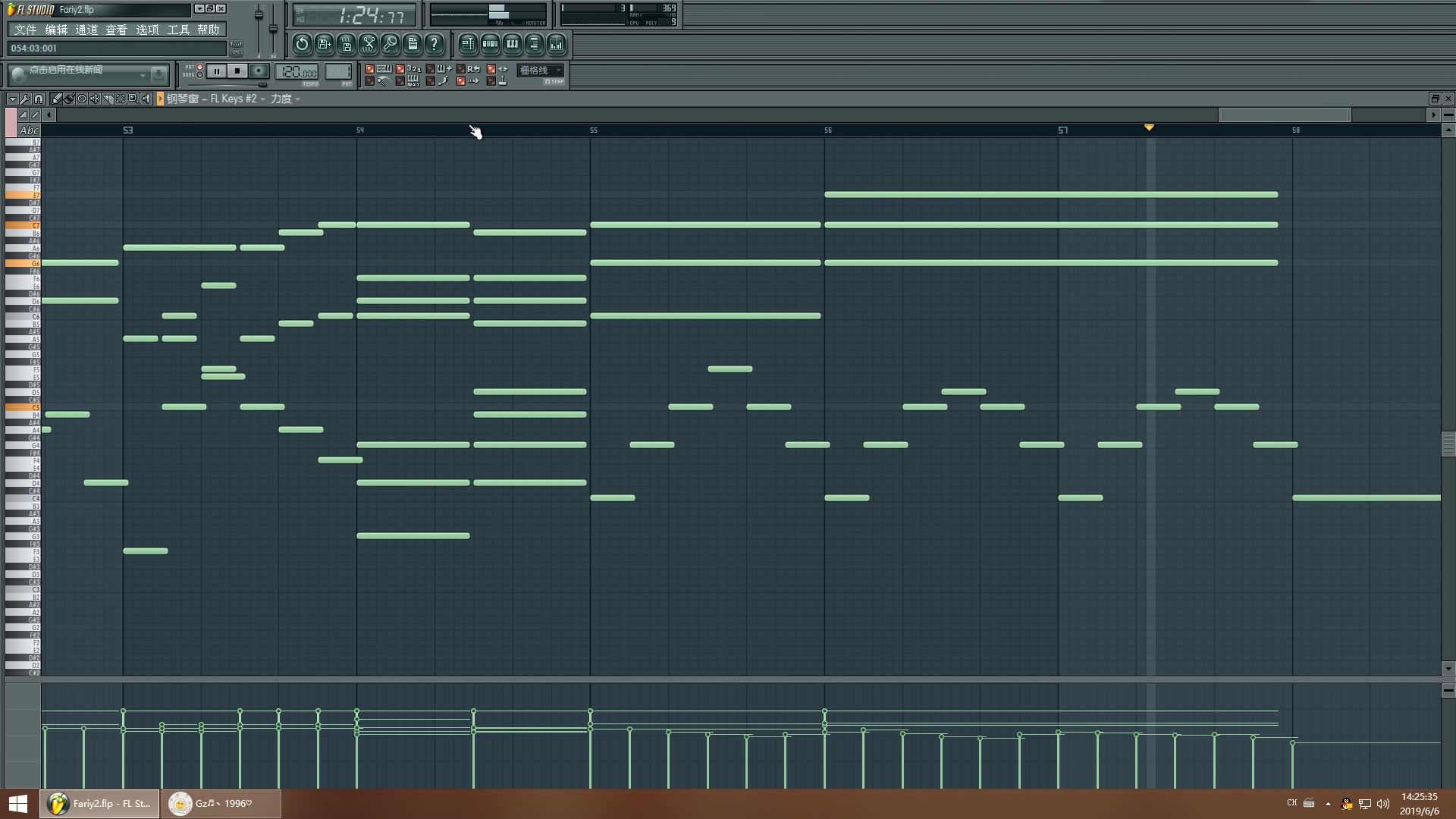Select the pencil draw tool

[56, 99]
